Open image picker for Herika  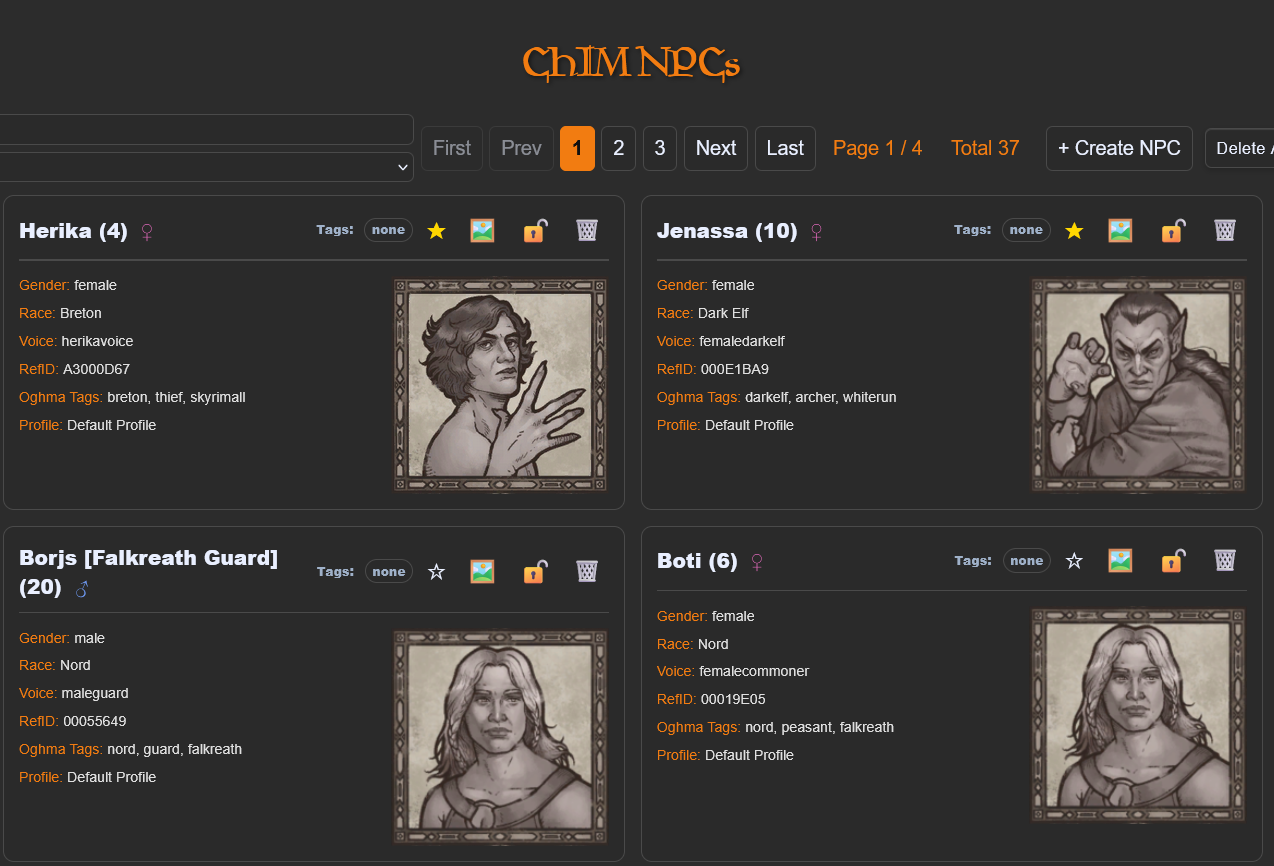[x=482, y=231]
